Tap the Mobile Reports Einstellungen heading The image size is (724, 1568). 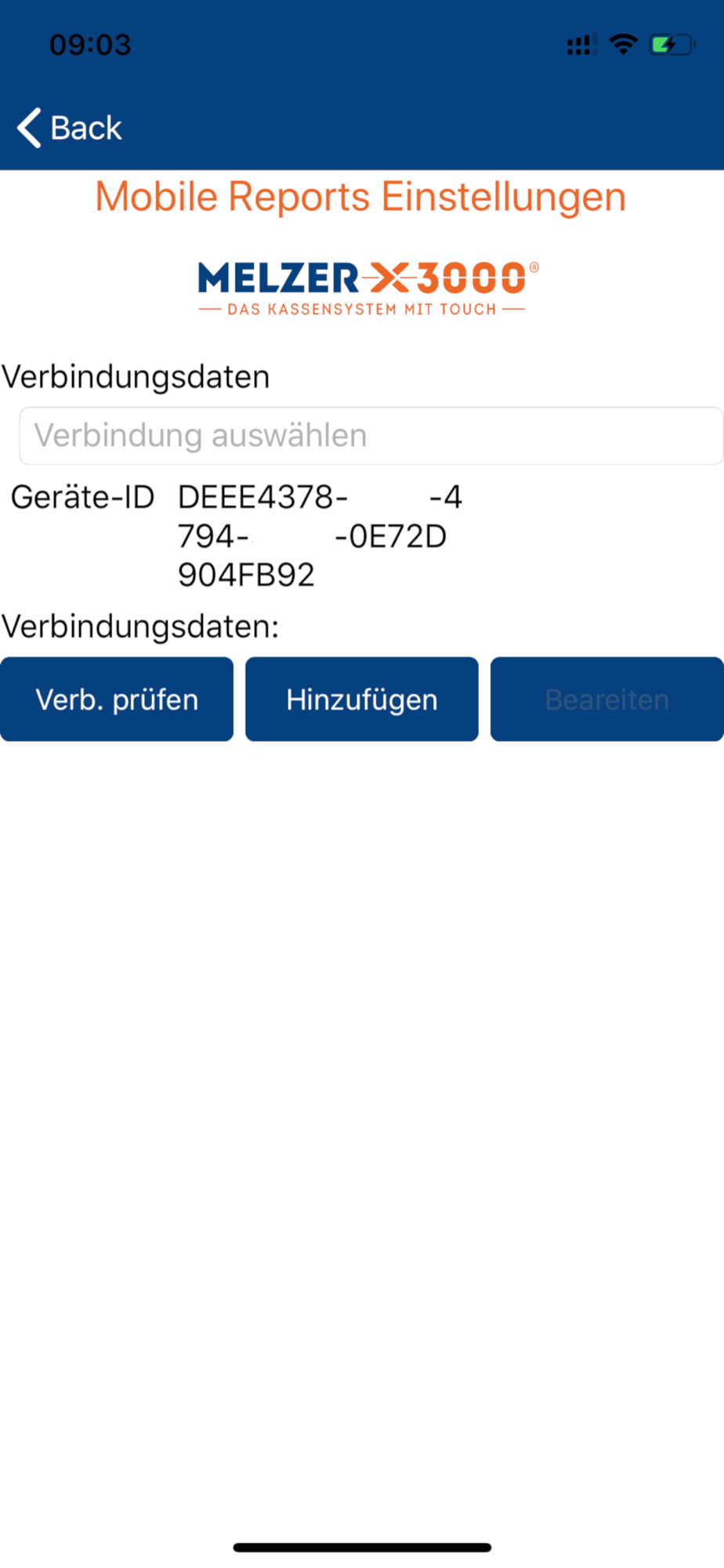tap(360, 197)
